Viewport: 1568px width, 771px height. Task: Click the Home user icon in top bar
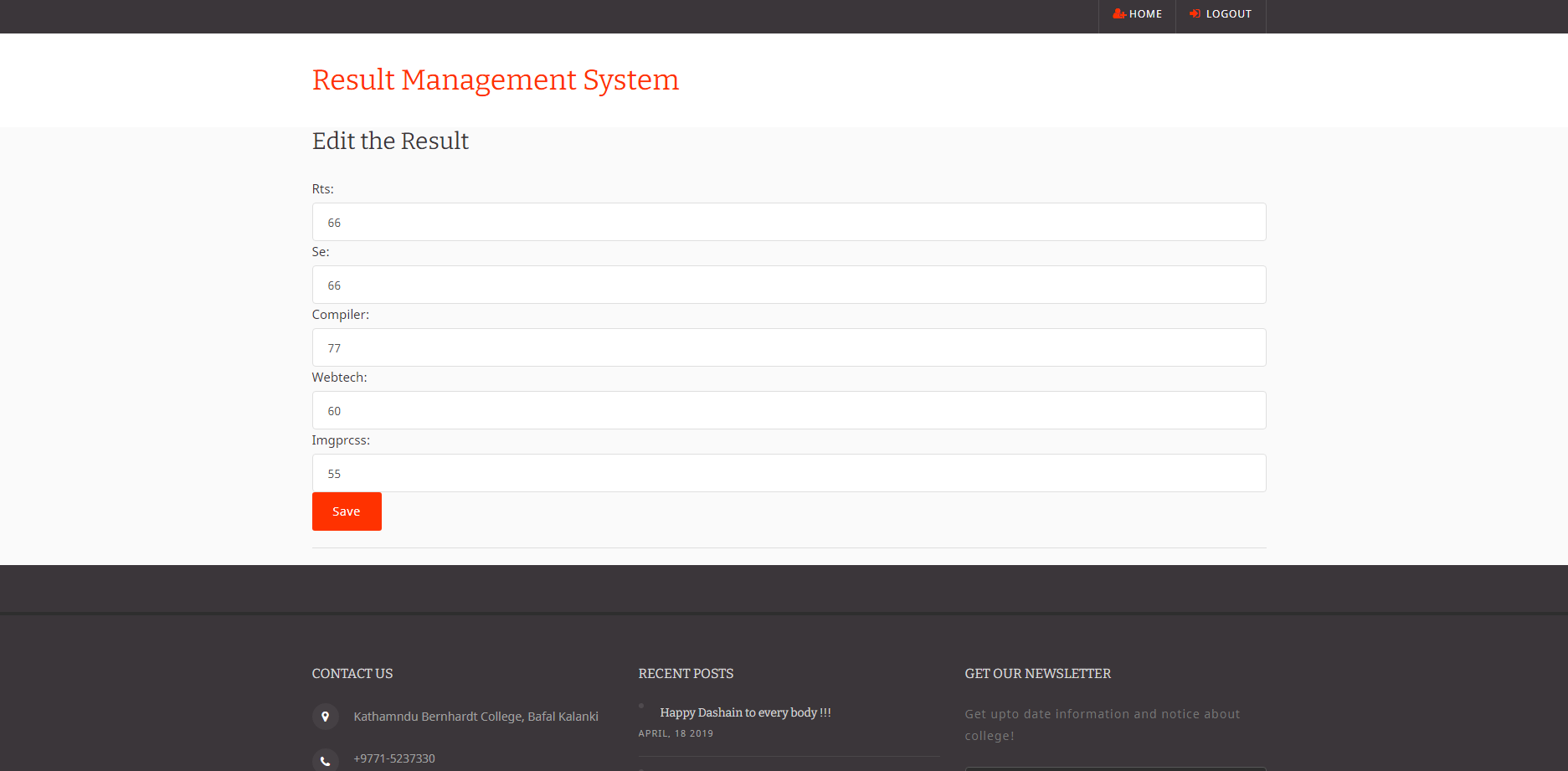tap(1118, 13)
